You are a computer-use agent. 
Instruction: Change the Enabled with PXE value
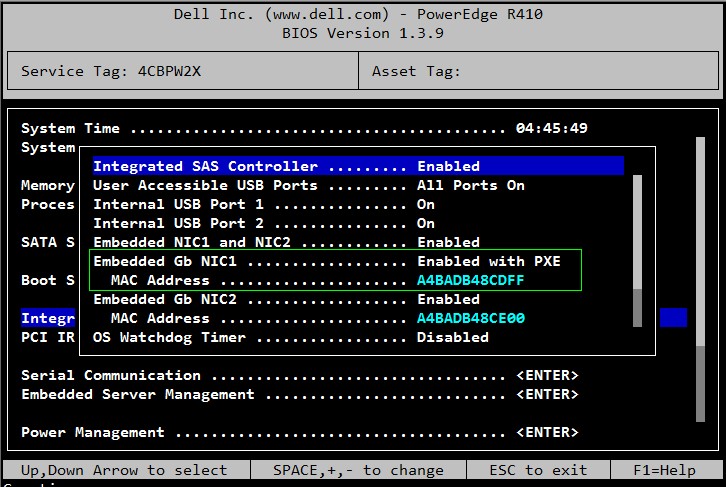(489, 261)
